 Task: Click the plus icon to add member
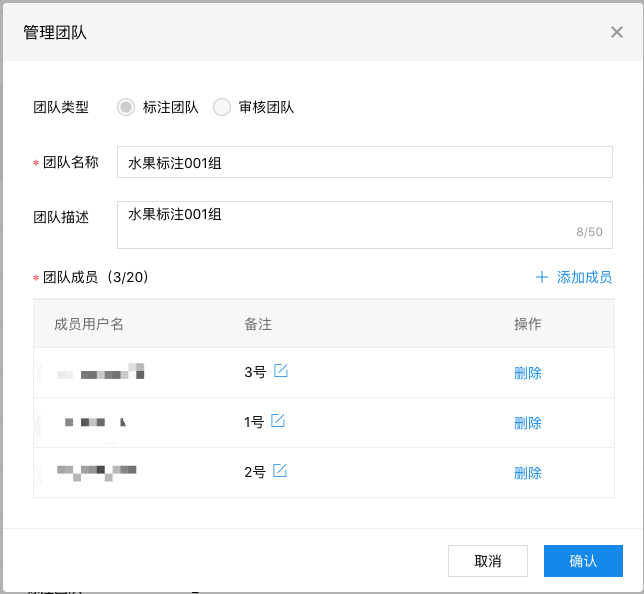click(542, 277)
